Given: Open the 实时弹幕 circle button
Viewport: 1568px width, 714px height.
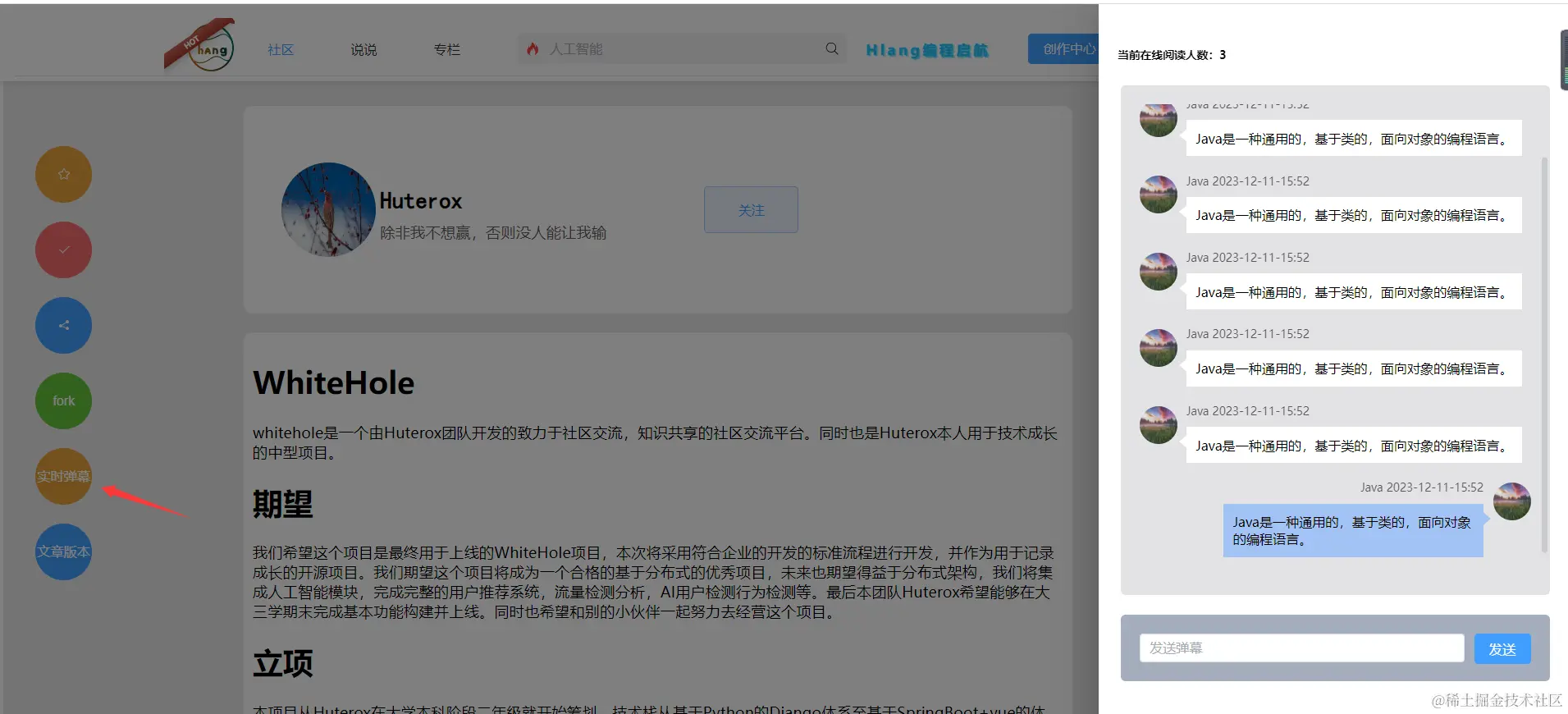Looking at the screenshot, I should point(63,476).
